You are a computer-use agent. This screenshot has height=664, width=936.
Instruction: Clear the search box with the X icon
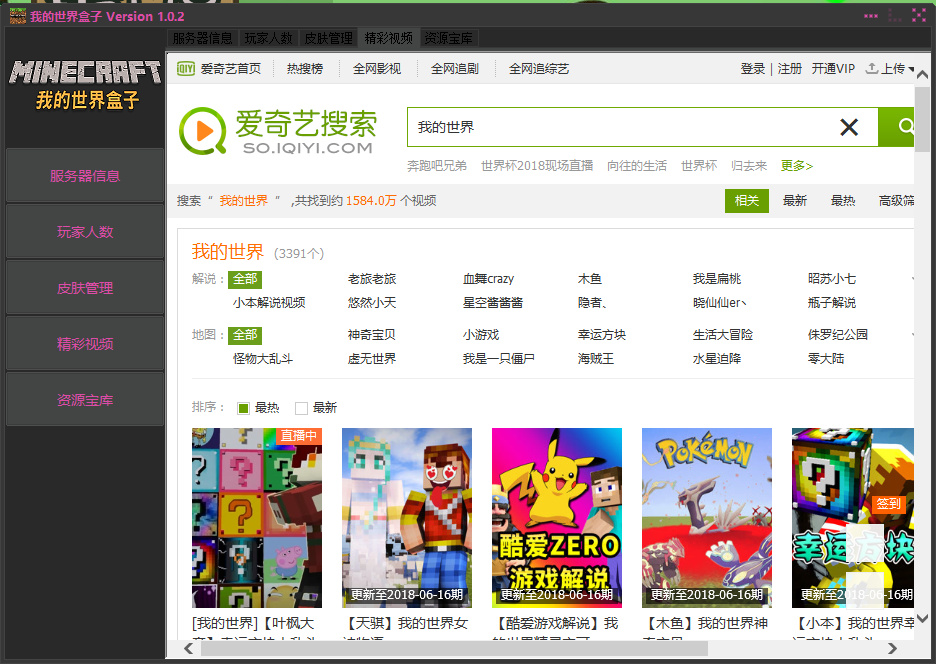coord(849,127)
